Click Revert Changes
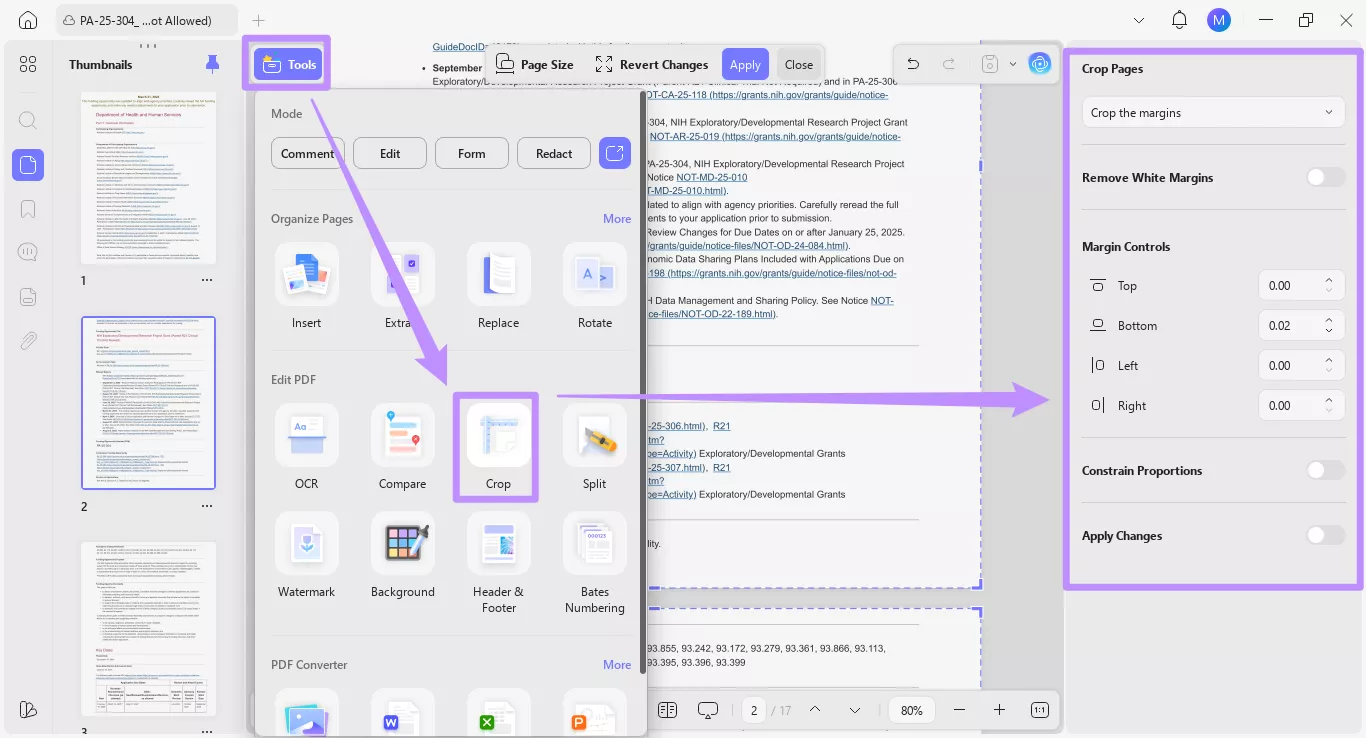The height and width of the screenshot is (738, 1366). pyautogui.click(x=652, y=64)
